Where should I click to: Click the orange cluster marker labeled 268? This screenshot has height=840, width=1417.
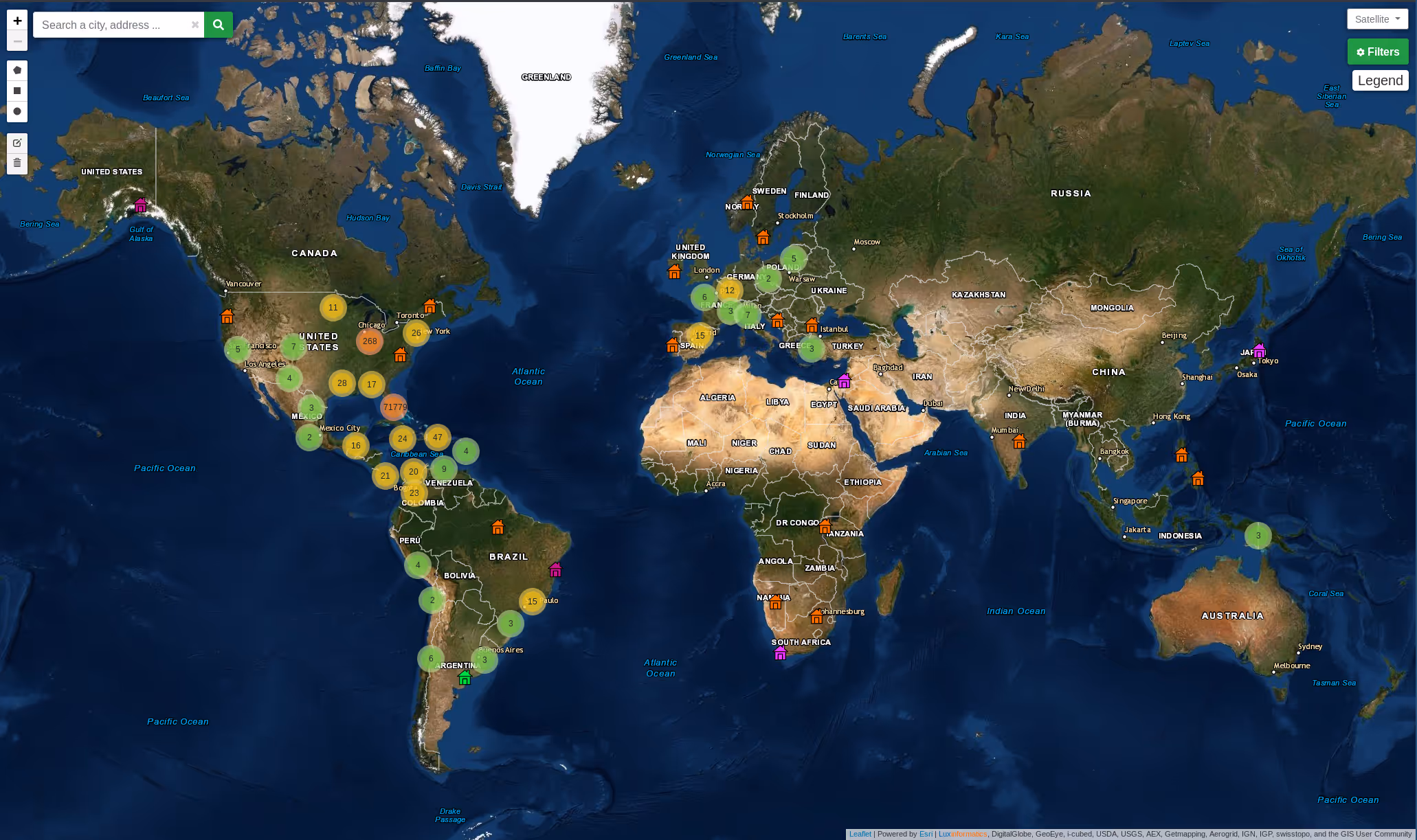click(x=370, y=341)
